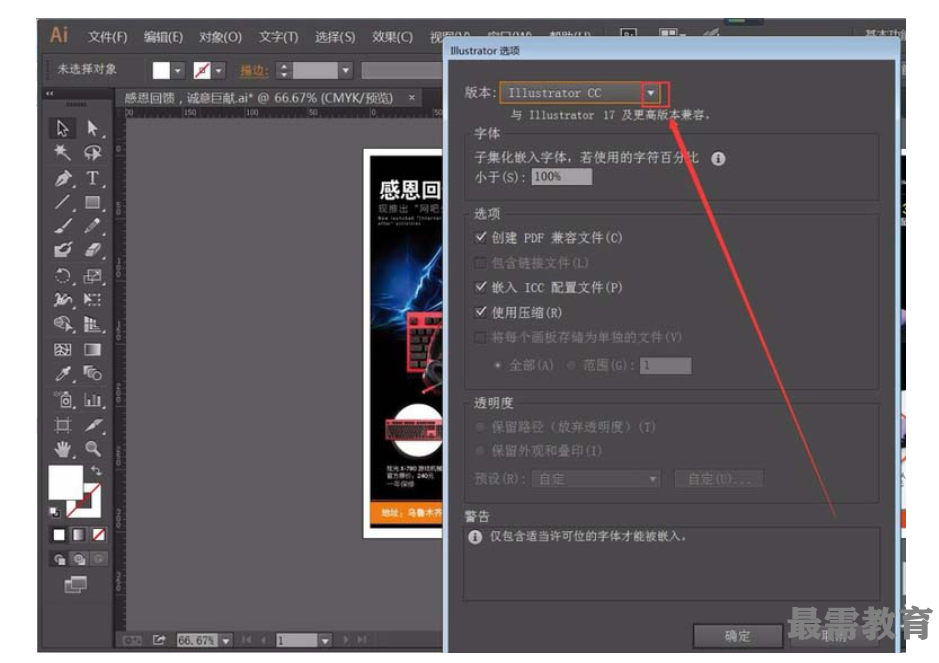Toggle 嵌入 ICC 配置文件(P) checkbox
This screenshot has height=663, width=939.
pos(480,286)
